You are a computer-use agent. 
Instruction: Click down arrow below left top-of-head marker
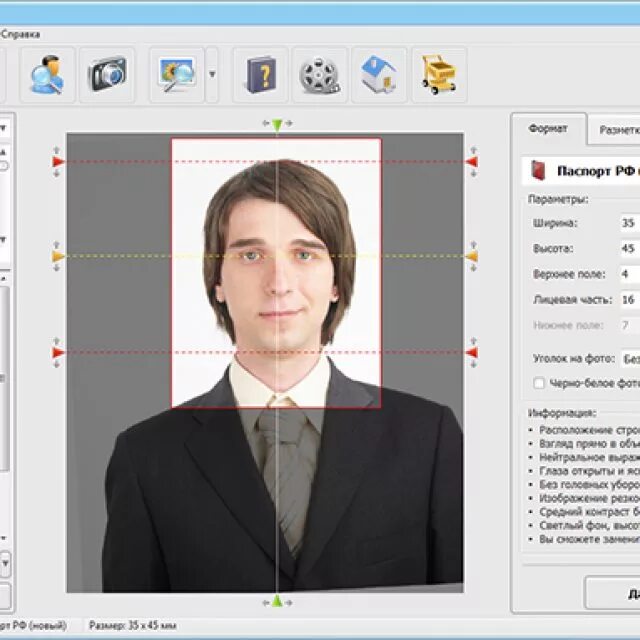(57, 174)
